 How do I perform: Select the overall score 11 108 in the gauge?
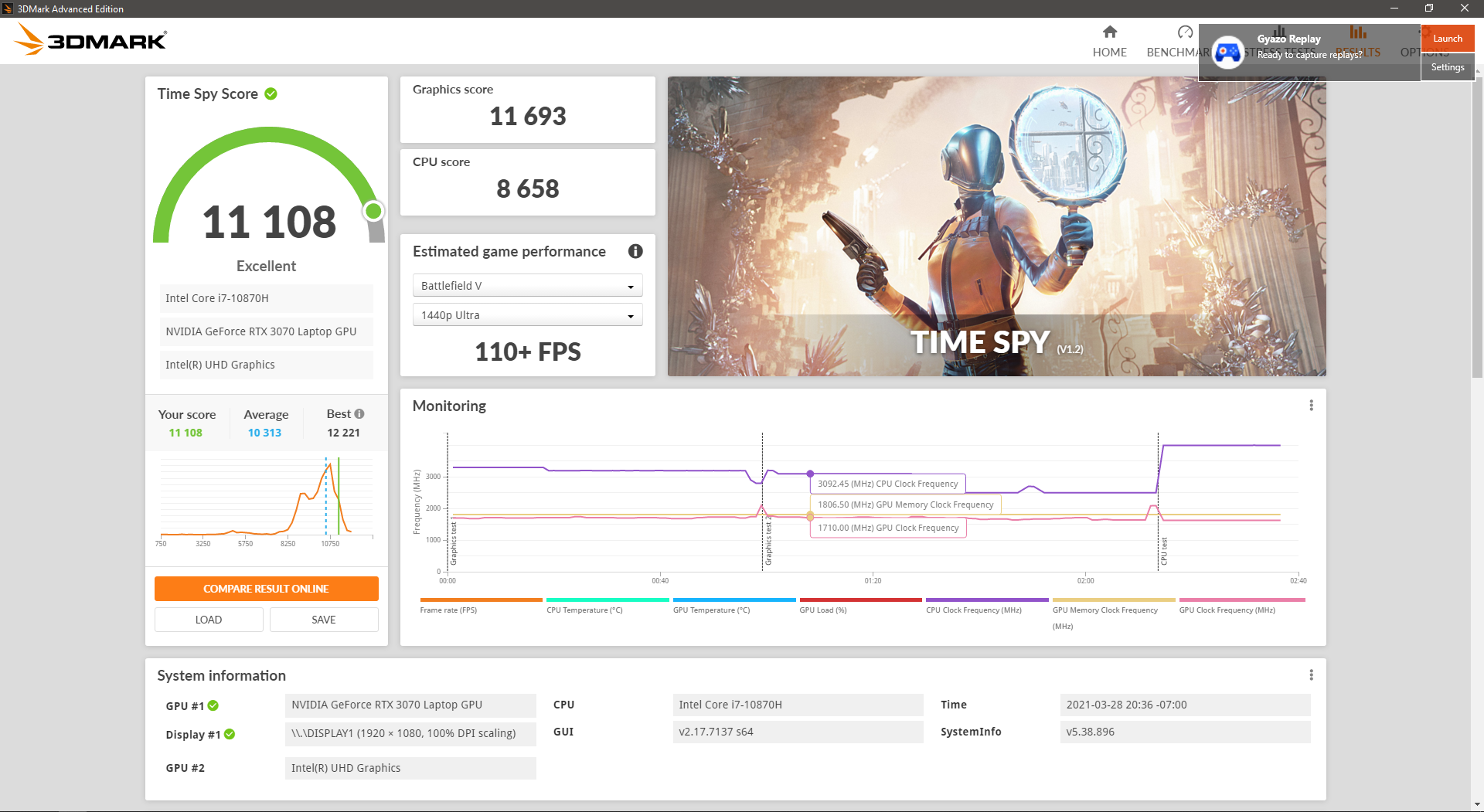point(269,222)
